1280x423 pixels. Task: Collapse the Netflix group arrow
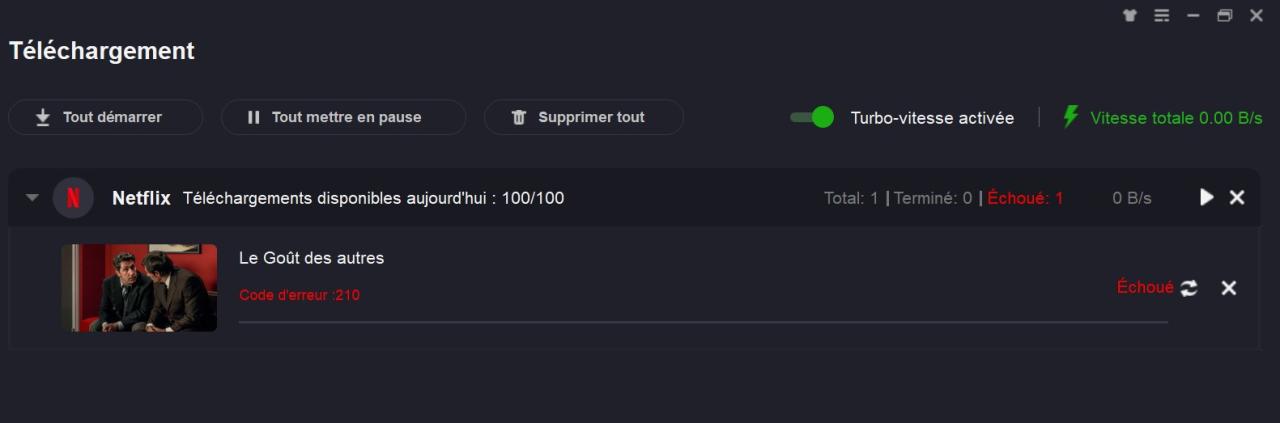pyautogui.click(x=32, y=198)
